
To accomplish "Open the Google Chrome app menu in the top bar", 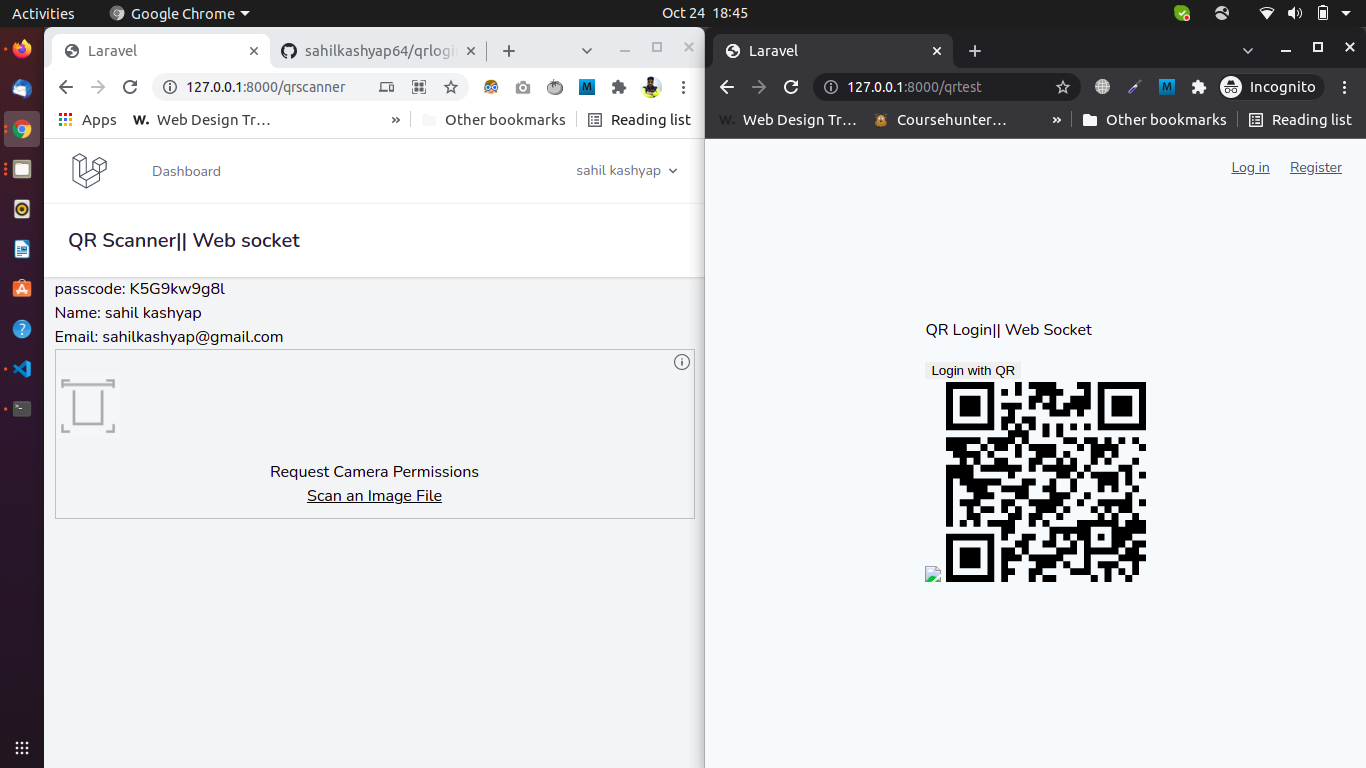I will [x=180, y=13].
